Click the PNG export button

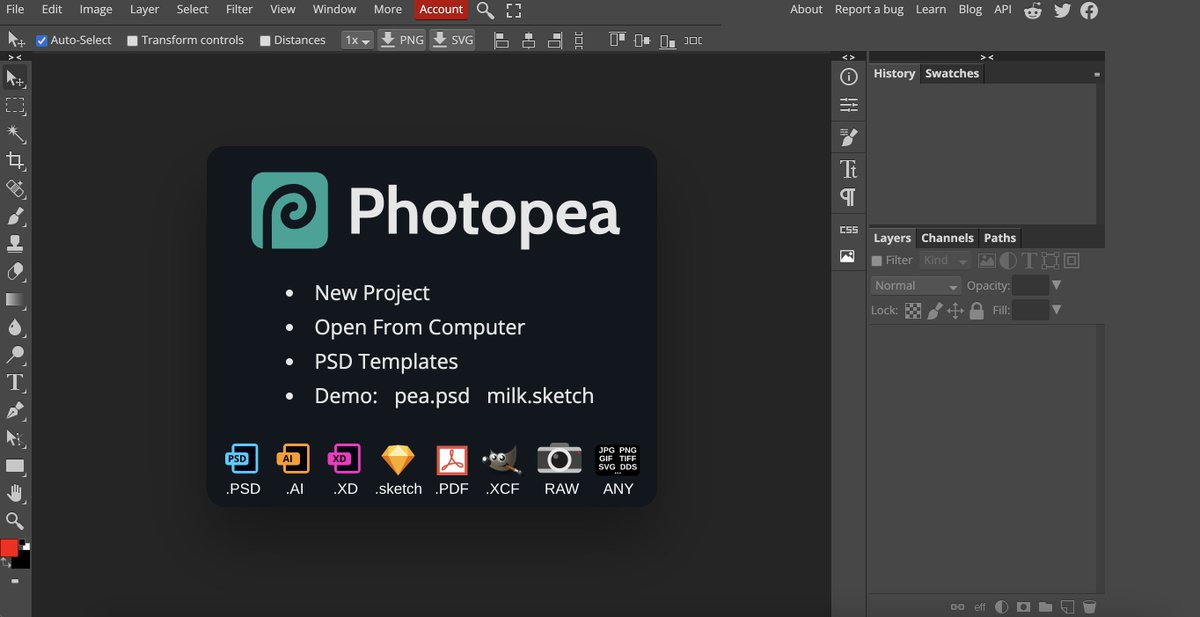[402, 40]
